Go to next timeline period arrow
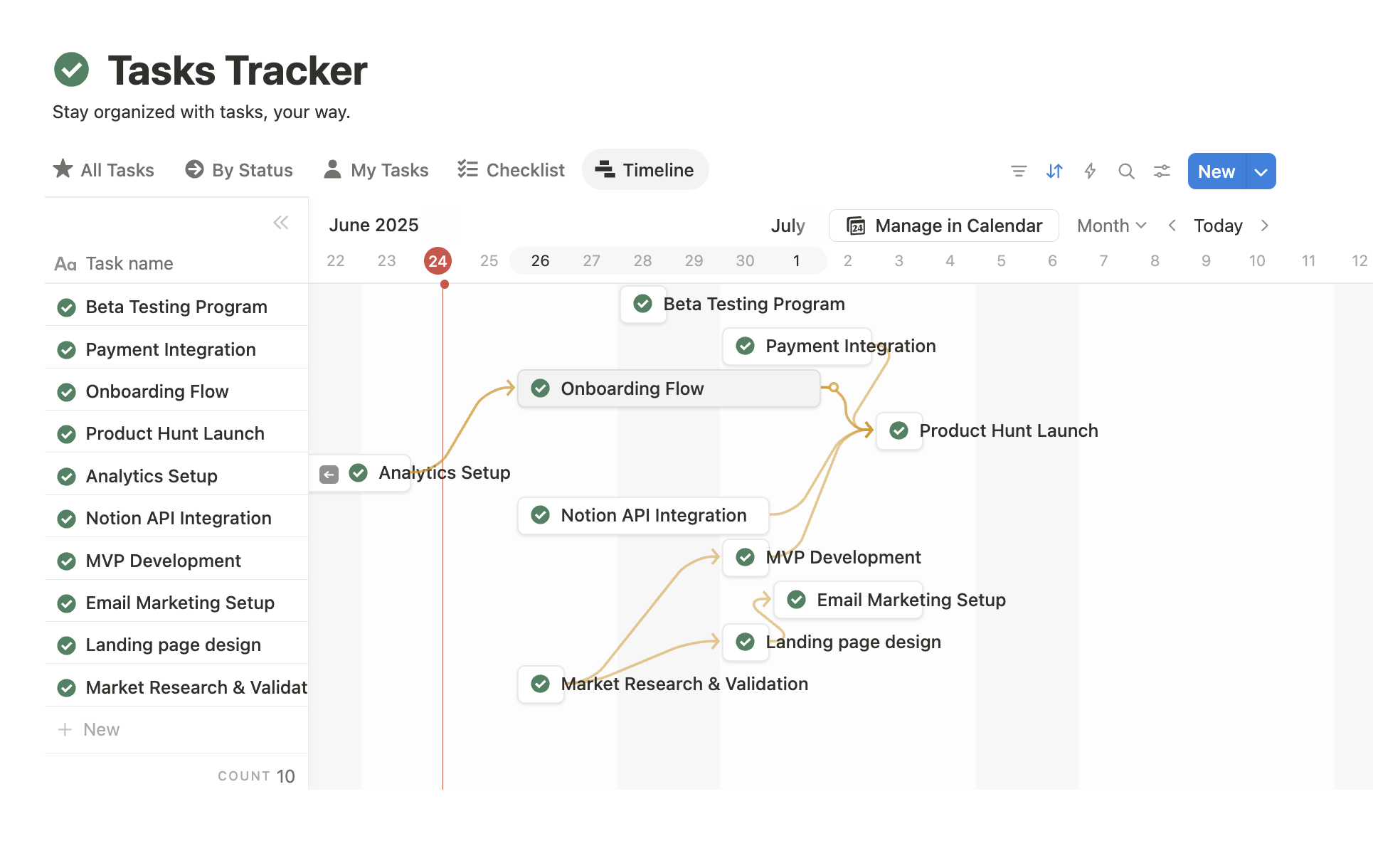This screenshot has width=1373, height=868. coord(1265,226)
